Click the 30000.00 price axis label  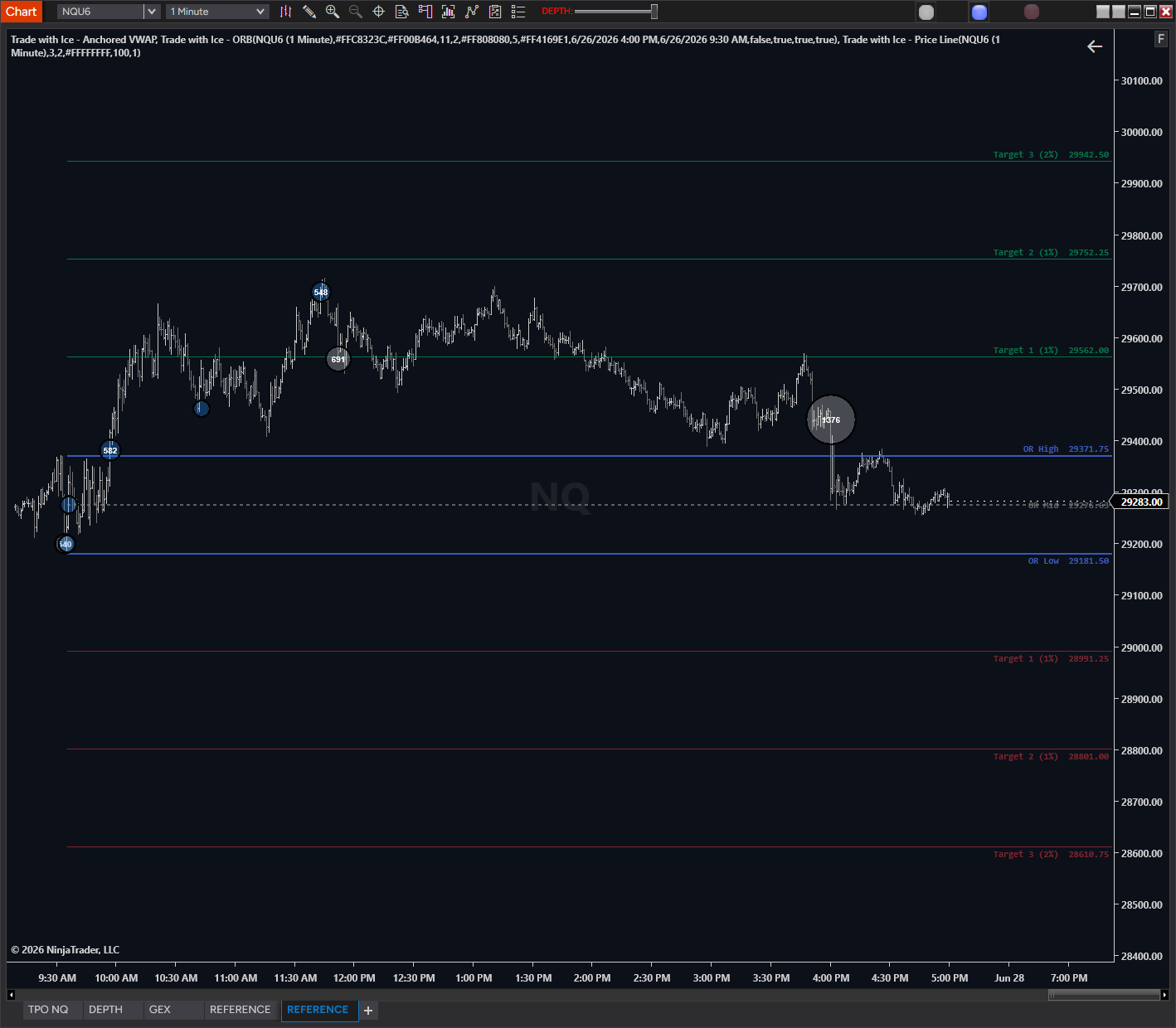(1141, 133)
